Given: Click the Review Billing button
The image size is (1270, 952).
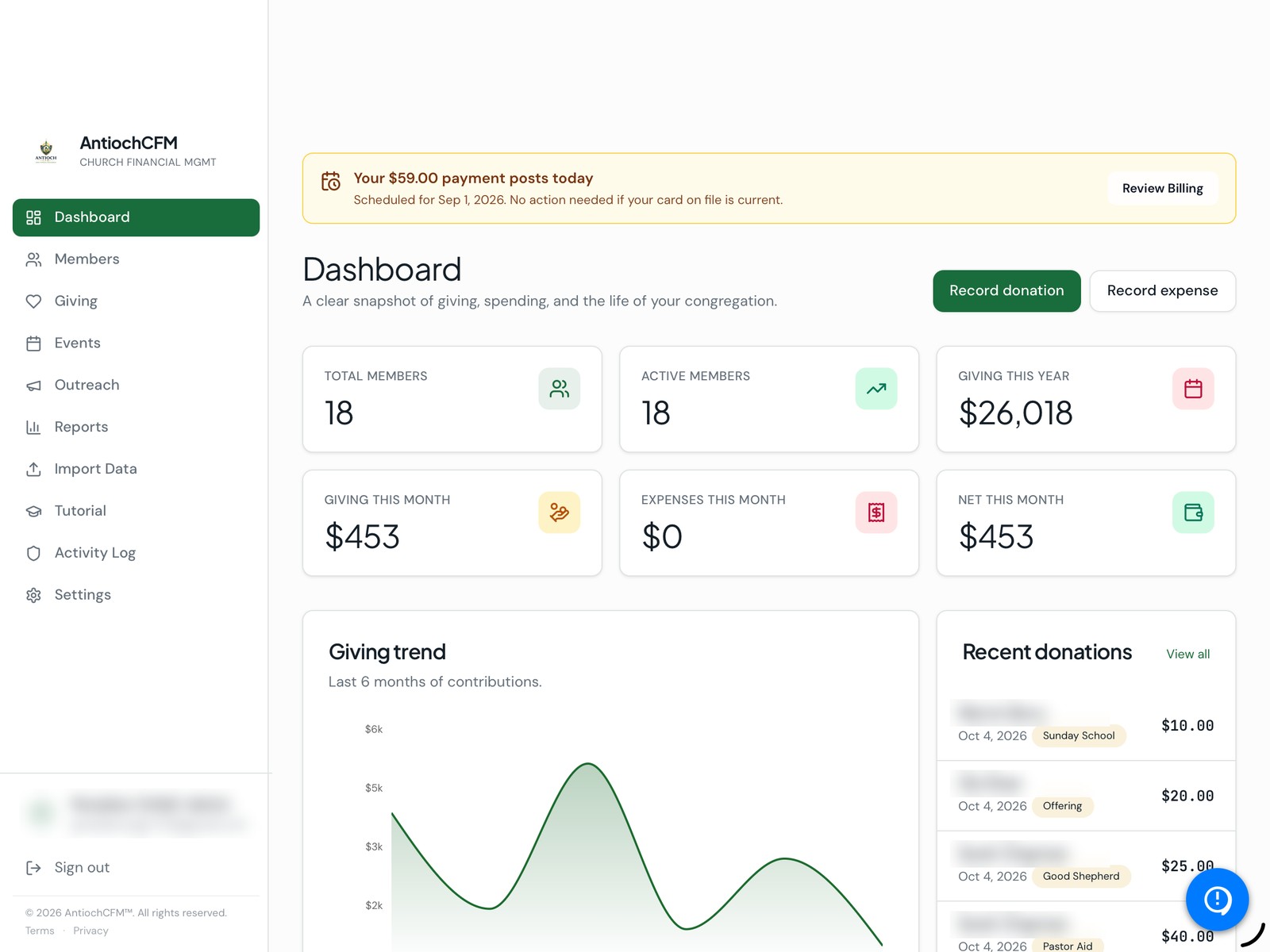Looking at the screenshot, I should coord(1163,189).
